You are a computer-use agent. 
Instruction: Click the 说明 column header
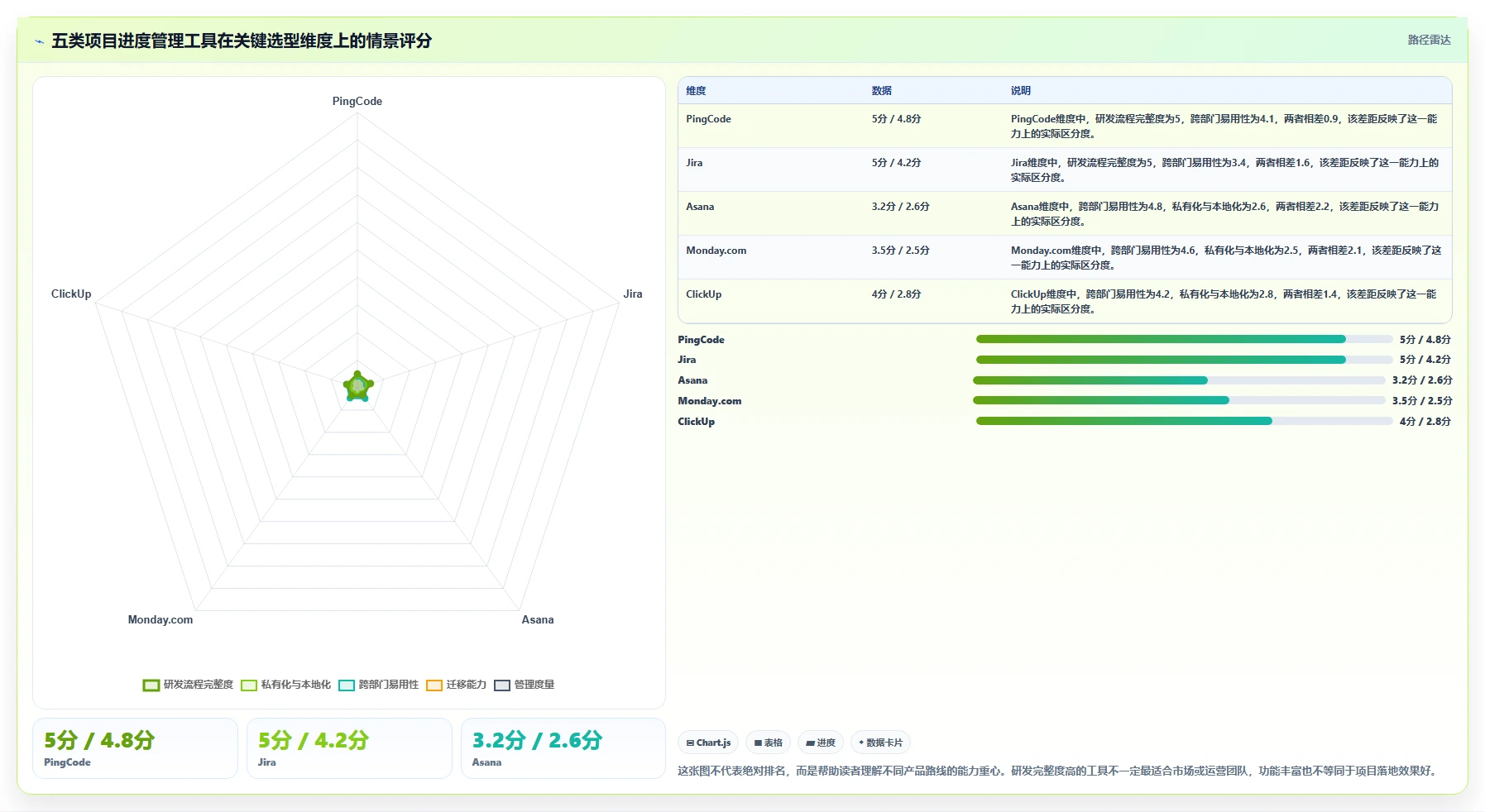tap(1020, 91)
